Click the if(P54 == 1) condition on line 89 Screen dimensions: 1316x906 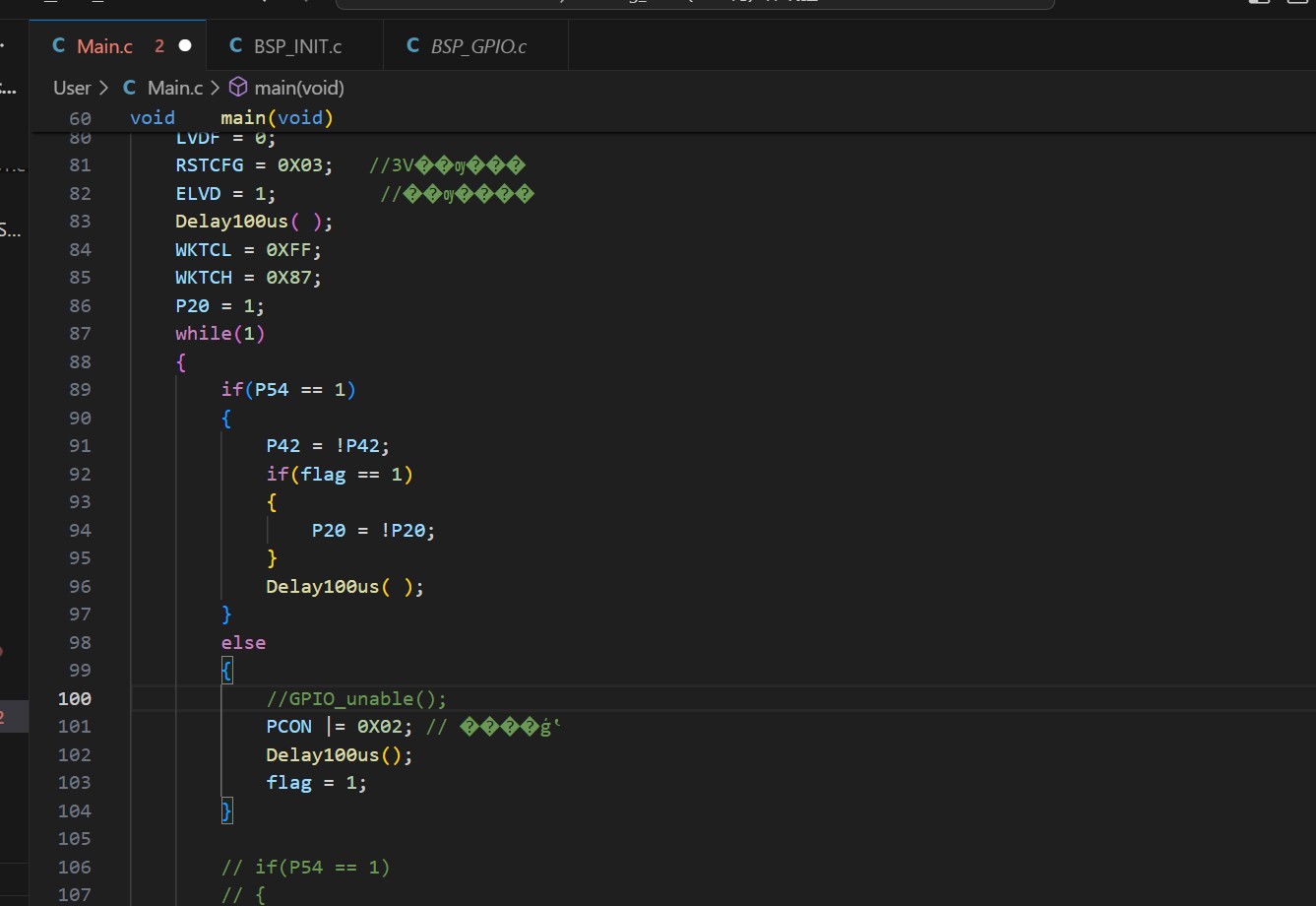288,389
